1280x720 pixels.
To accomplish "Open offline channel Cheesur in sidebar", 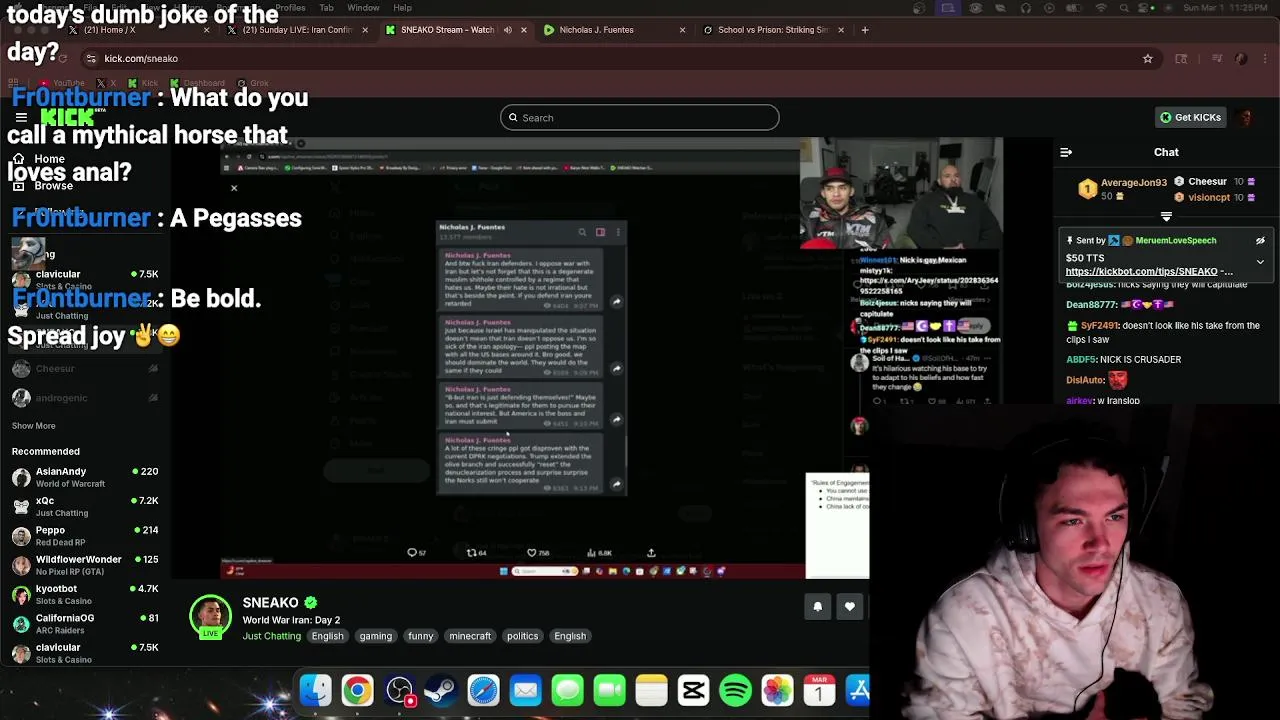I will point(85,368).
